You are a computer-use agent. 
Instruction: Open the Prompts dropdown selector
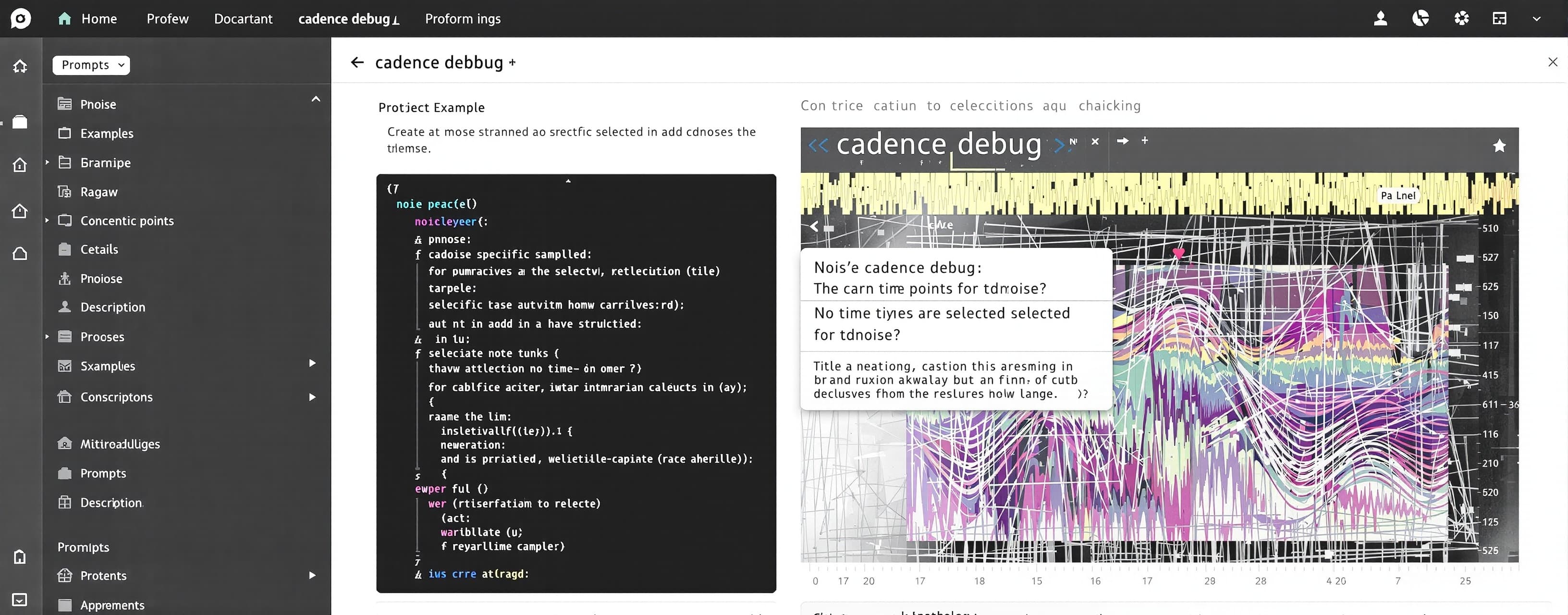(91, 65)
